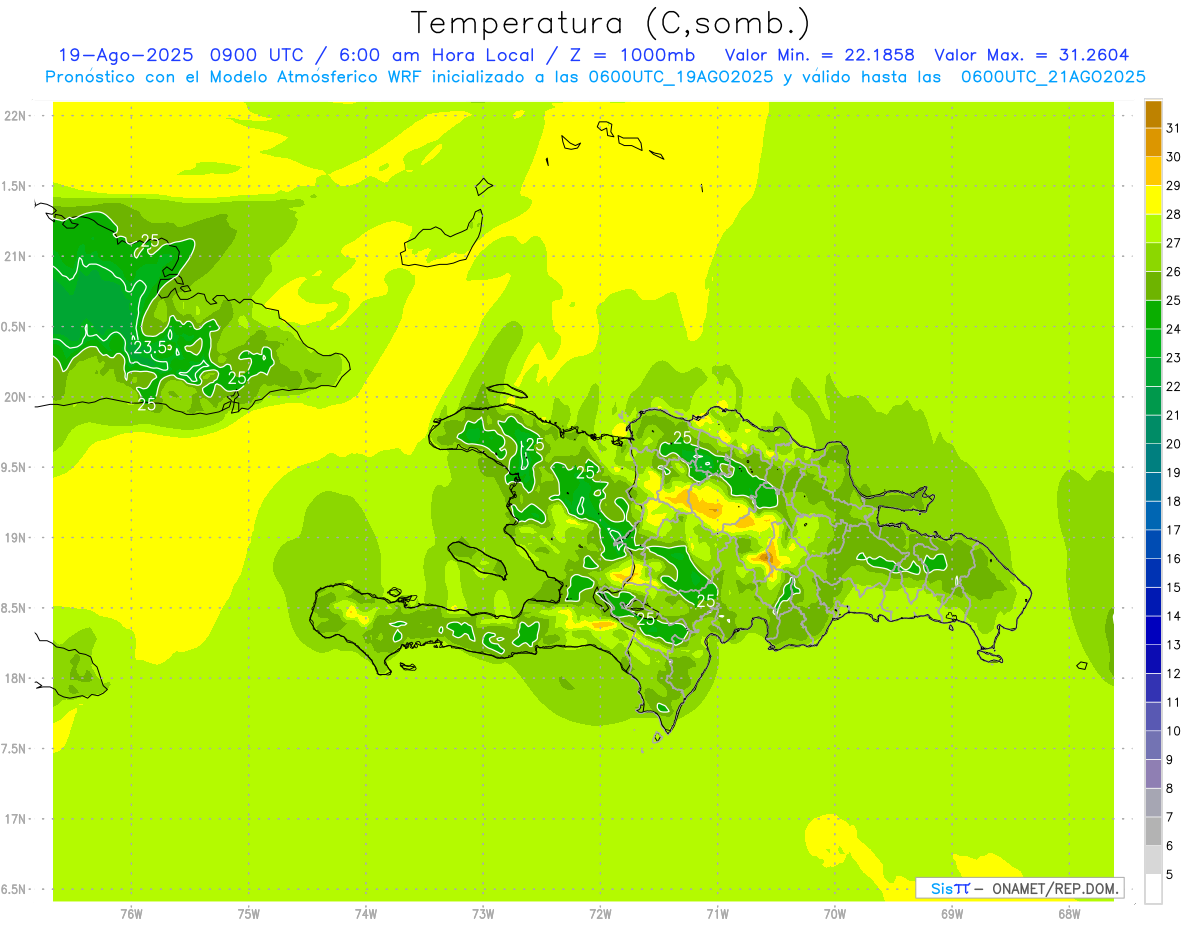Select the yellow legend segment between 28 and 29

tap(1153, 200)
